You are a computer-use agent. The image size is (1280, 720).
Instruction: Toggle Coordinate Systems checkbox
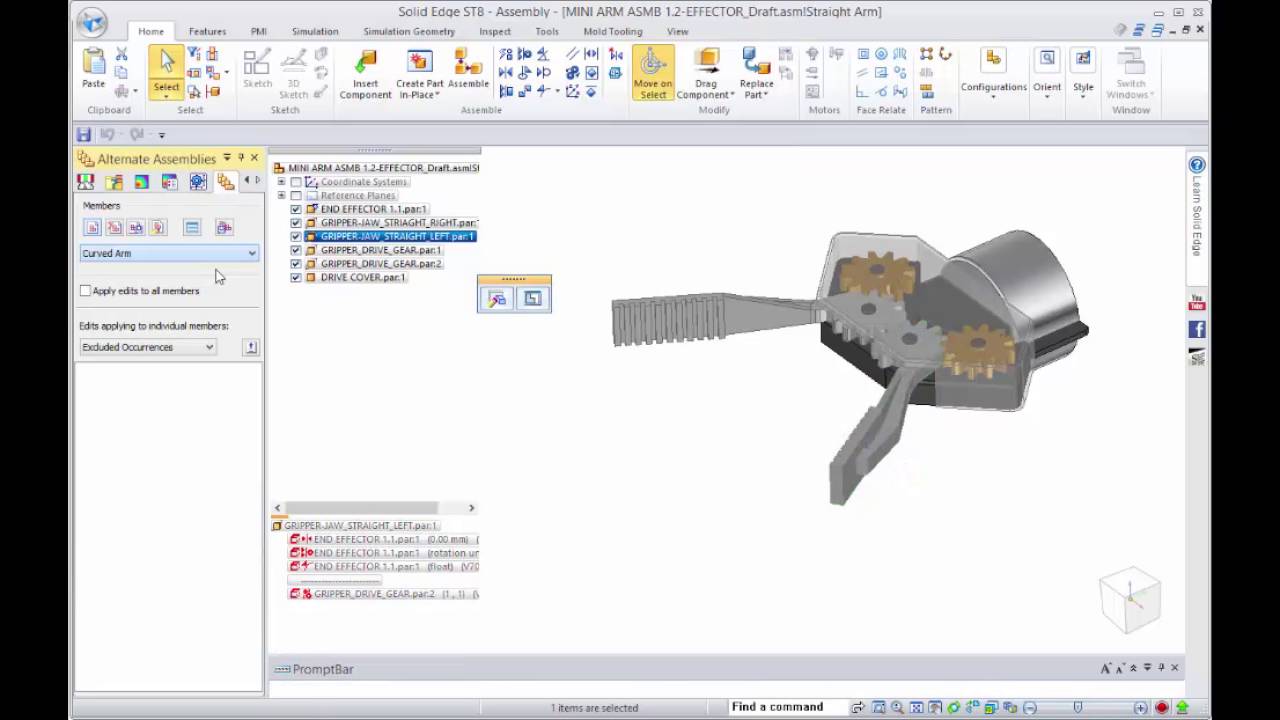click(296, 182)
